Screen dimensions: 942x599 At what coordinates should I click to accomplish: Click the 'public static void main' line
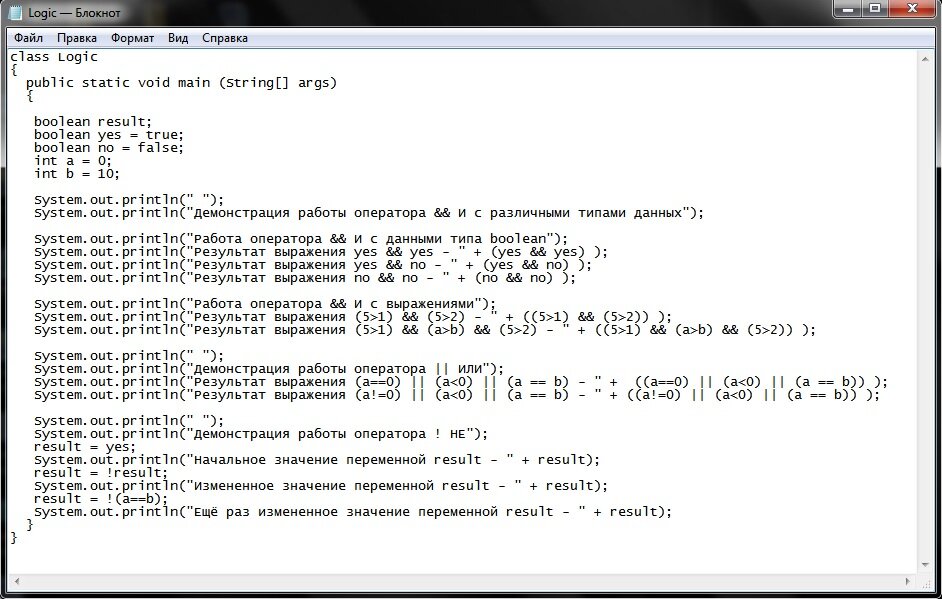point(181,83)
